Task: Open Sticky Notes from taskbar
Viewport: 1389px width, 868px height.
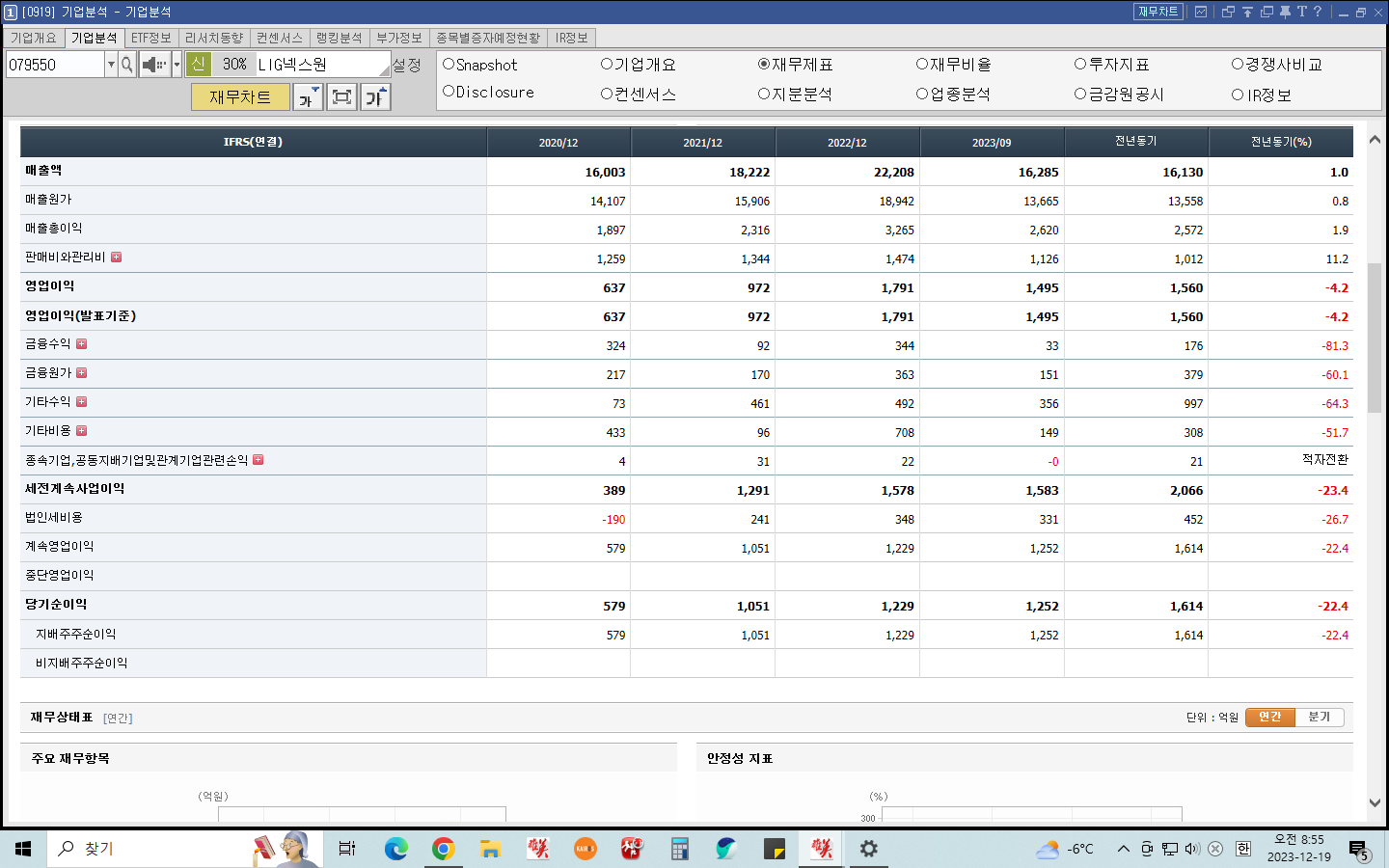Action: [774, 849]
